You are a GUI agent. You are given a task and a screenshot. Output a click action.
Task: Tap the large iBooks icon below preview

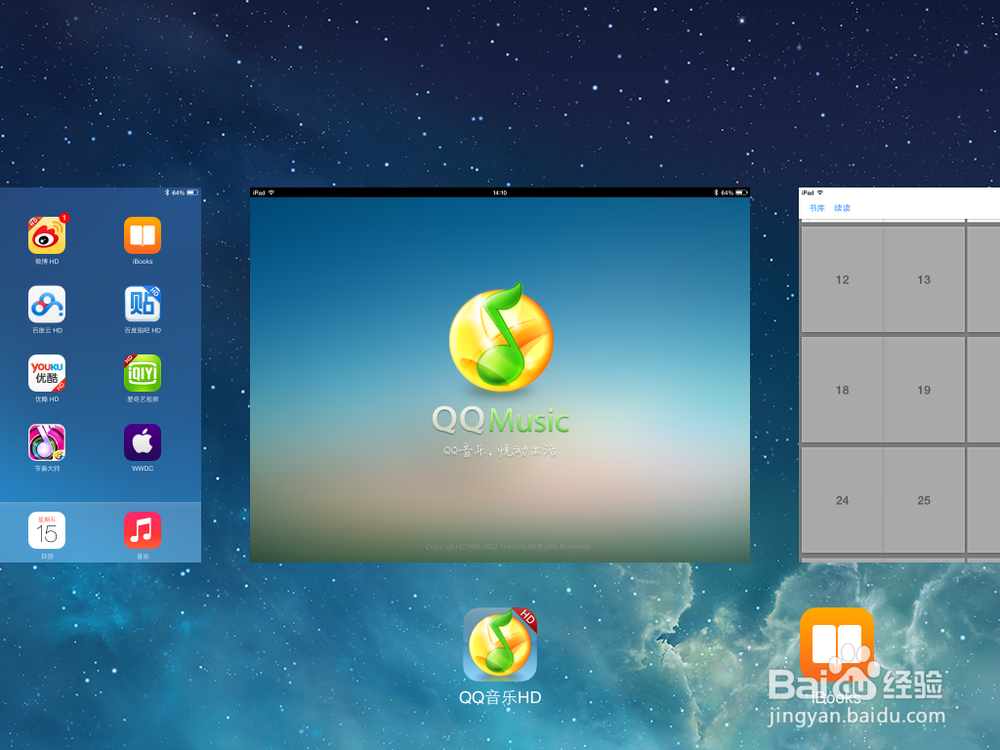point(837,645)
